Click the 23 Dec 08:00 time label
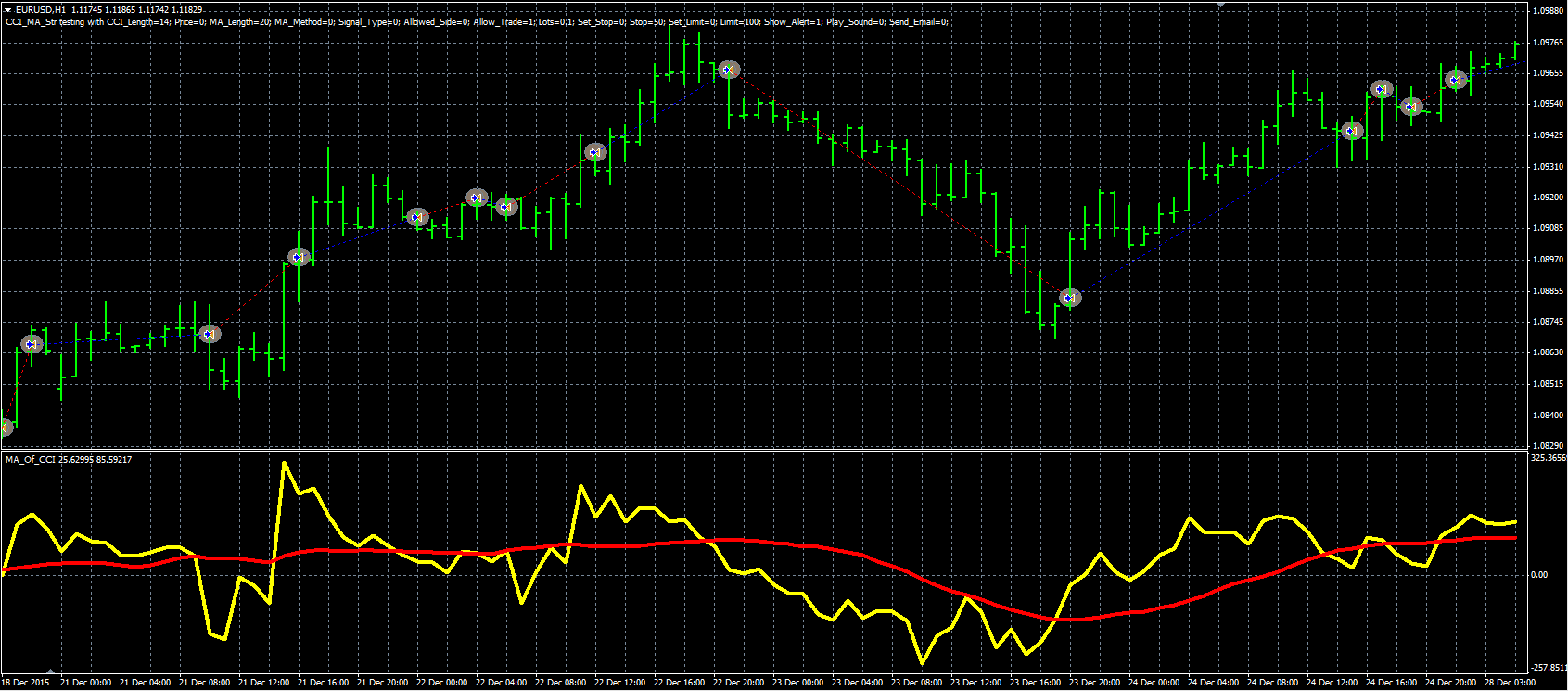 point(916,683)
